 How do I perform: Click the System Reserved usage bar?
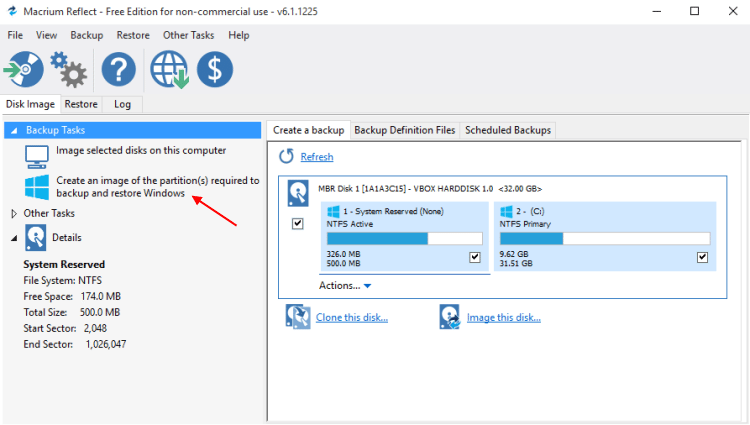pyautogui.click(x=405, y=239)
